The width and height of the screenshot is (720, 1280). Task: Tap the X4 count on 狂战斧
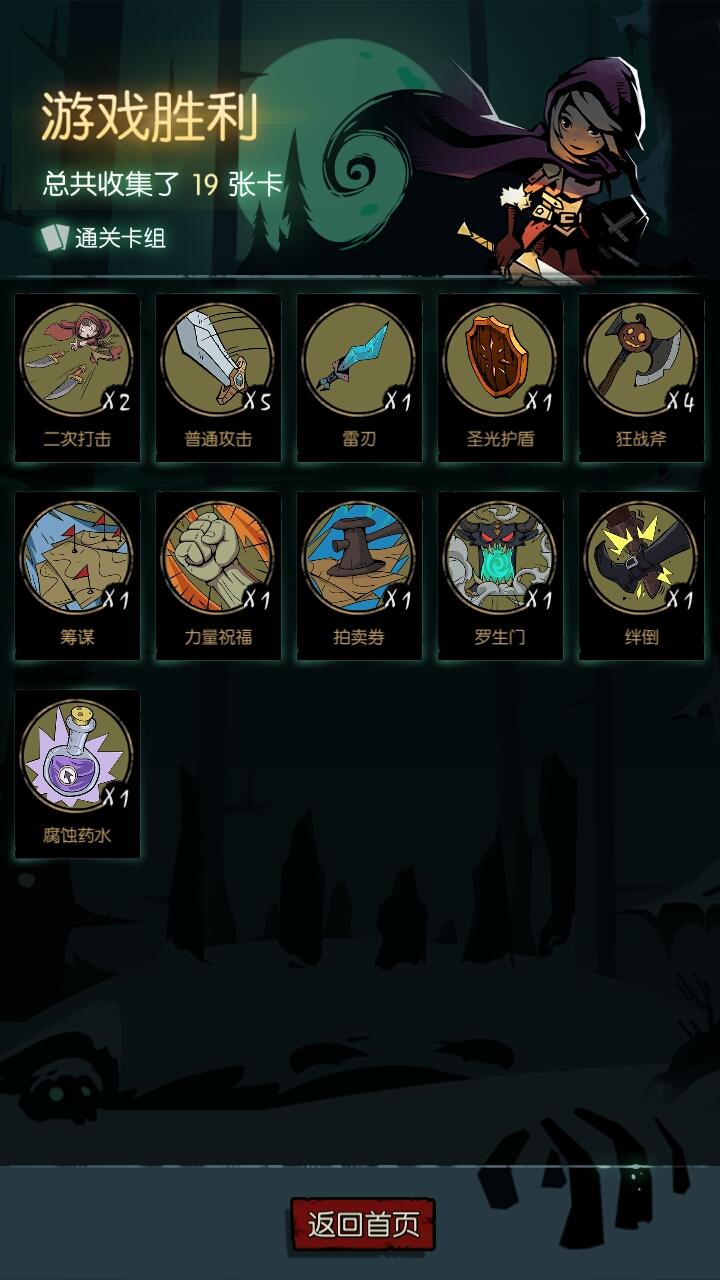point(680,402)
